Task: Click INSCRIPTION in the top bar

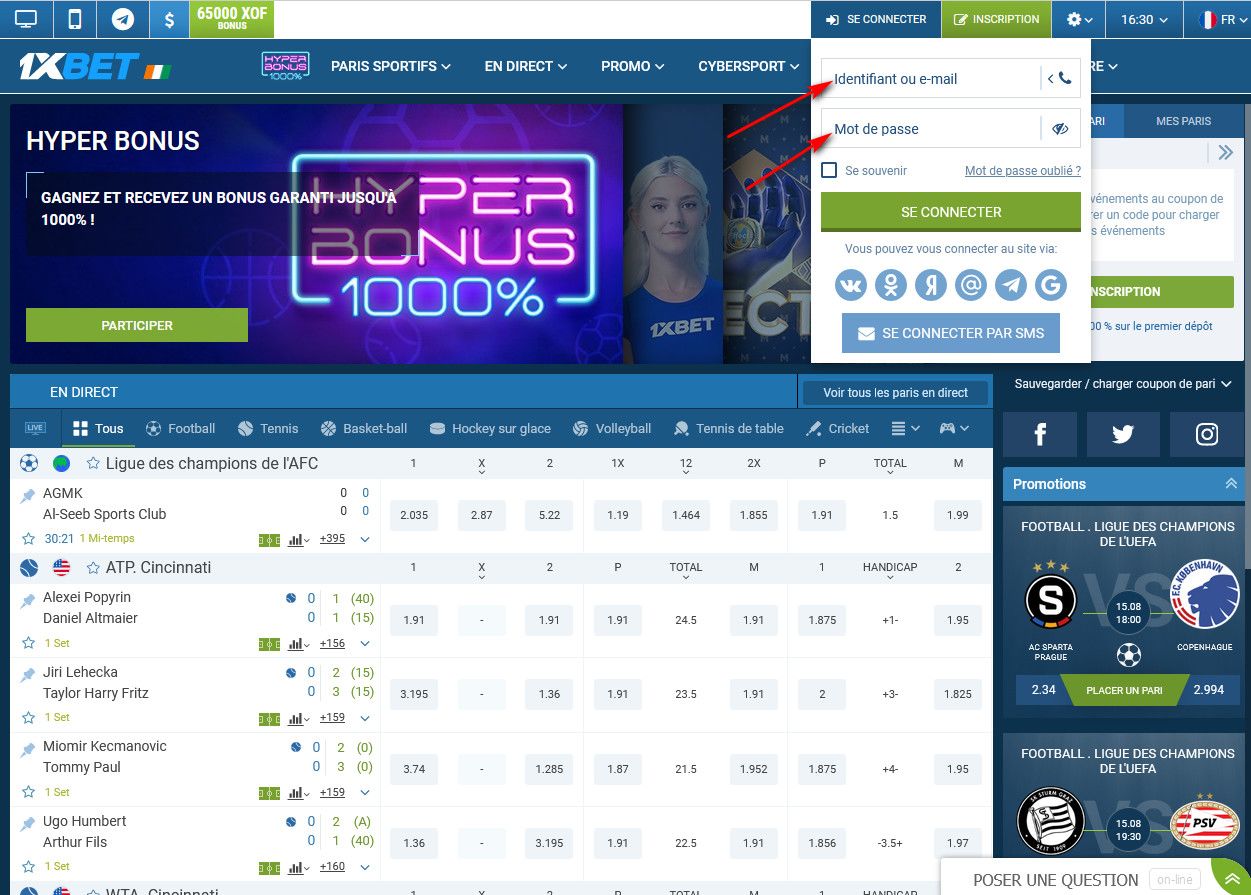Action: coord(997,19)
